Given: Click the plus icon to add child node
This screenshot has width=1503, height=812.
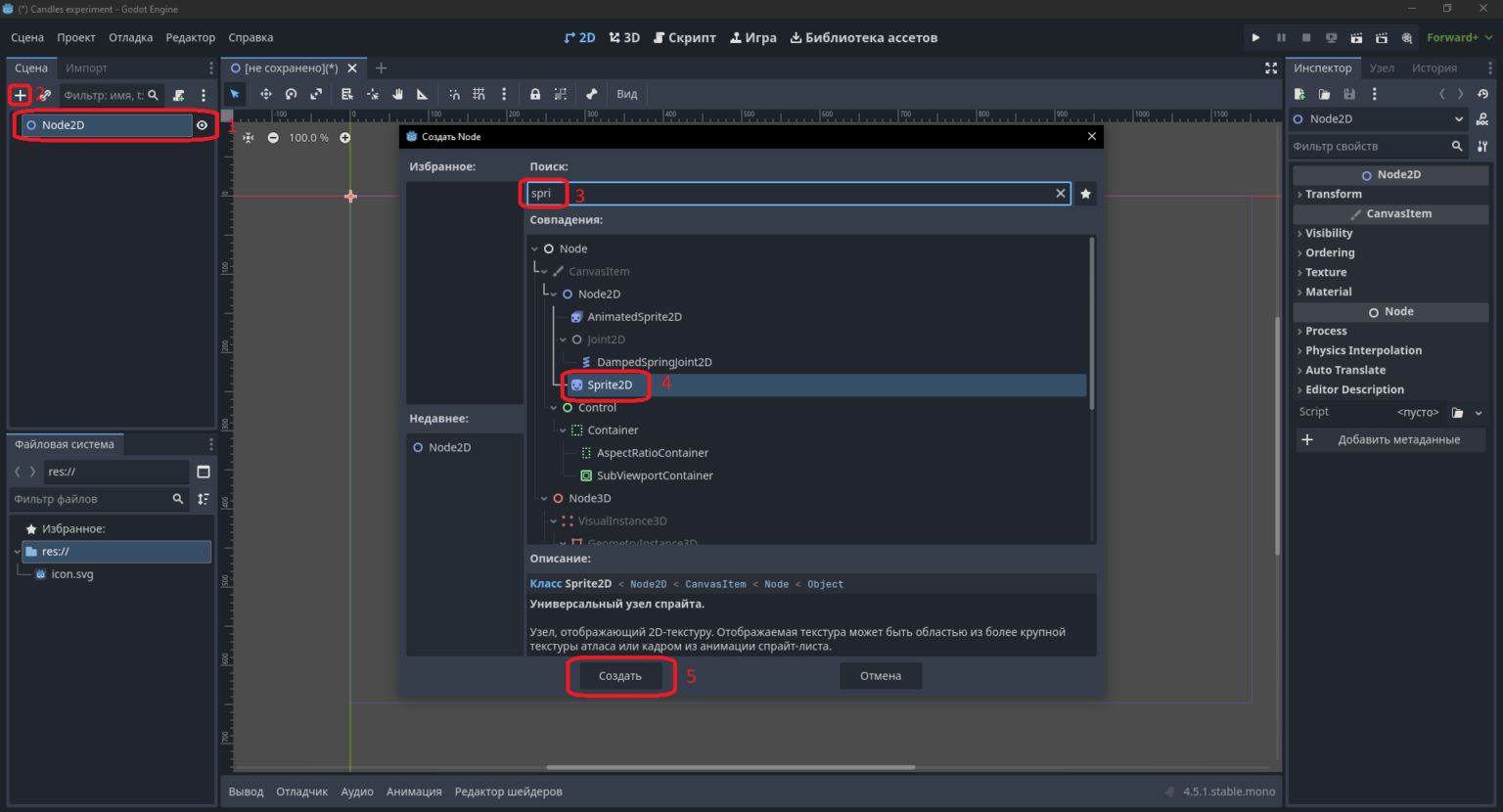Looking at the screenshot, I should (x=20, y=95).
